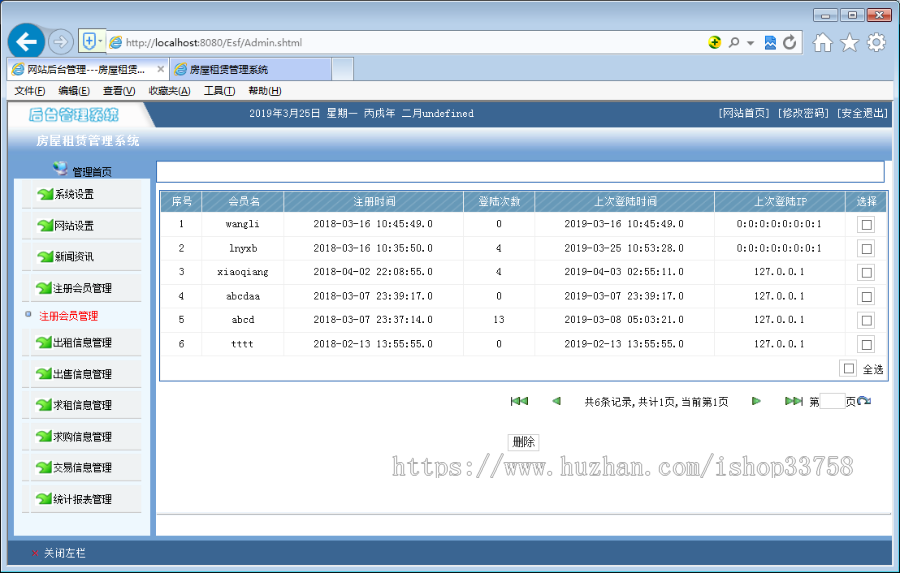Expand the 求购信息管理 sidebar section
The height and width of the screenshot is (573, 900).
click(82, 436)
